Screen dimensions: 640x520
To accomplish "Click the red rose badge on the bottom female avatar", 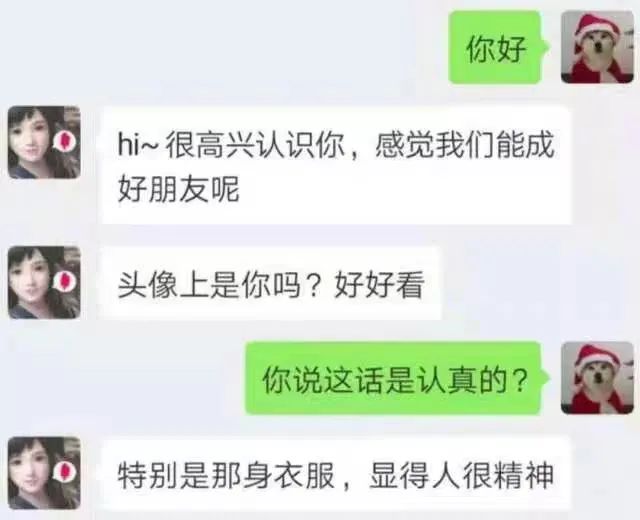I will click(x=64, y=471).
